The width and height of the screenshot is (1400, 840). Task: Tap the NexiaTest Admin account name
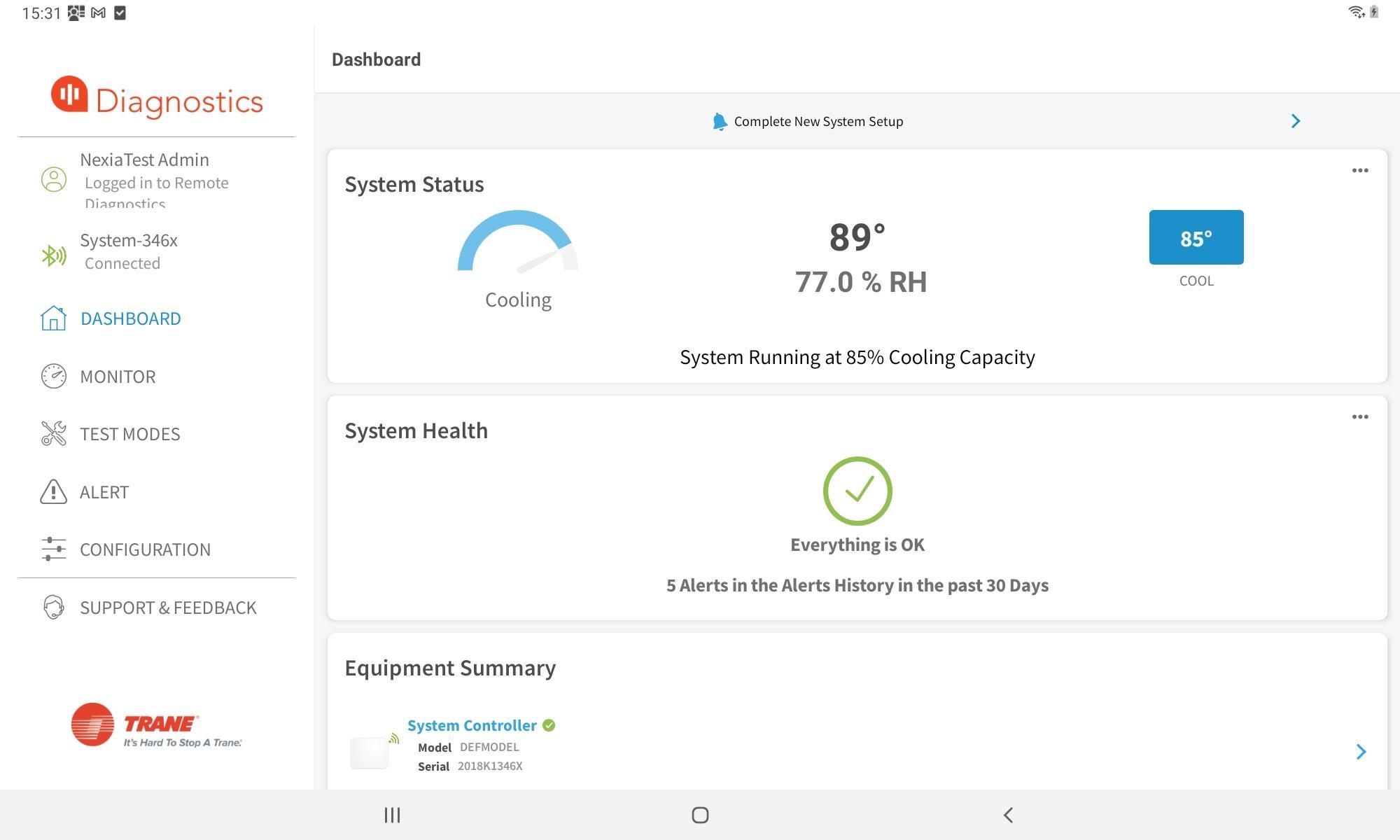144,160
